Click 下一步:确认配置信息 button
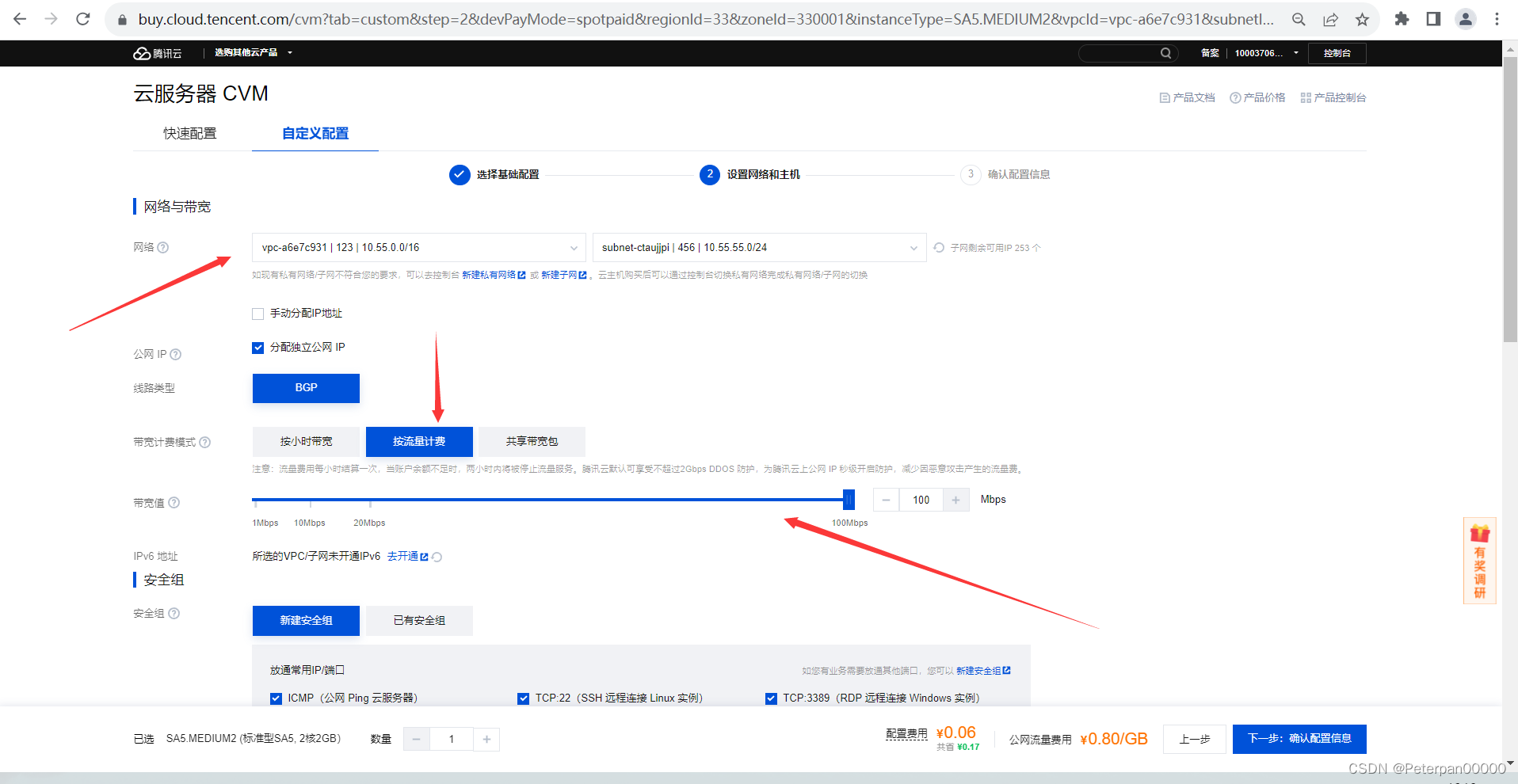 [1299, 739]
